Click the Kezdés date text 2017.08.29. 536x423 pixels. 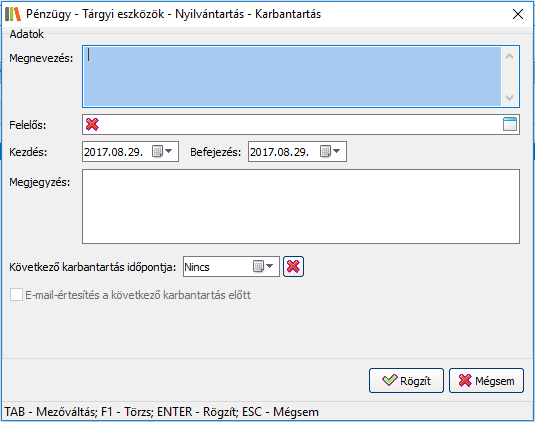pyautogui.click(x=113, y=152)
